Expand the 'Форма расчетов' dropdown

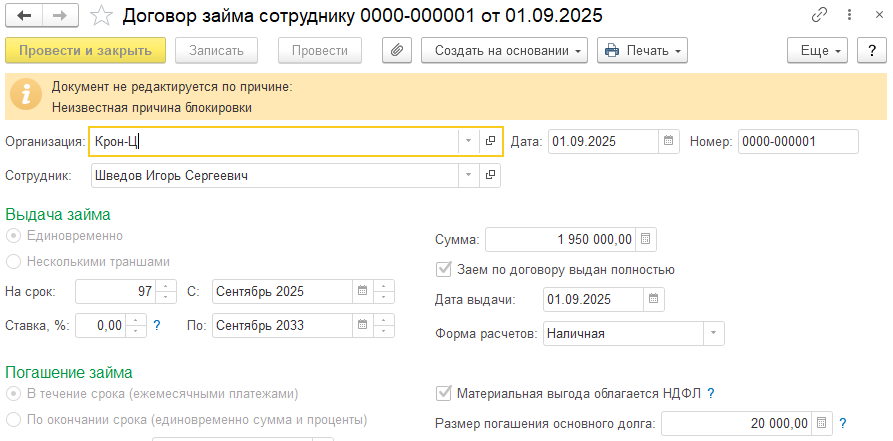click(713, 333)
